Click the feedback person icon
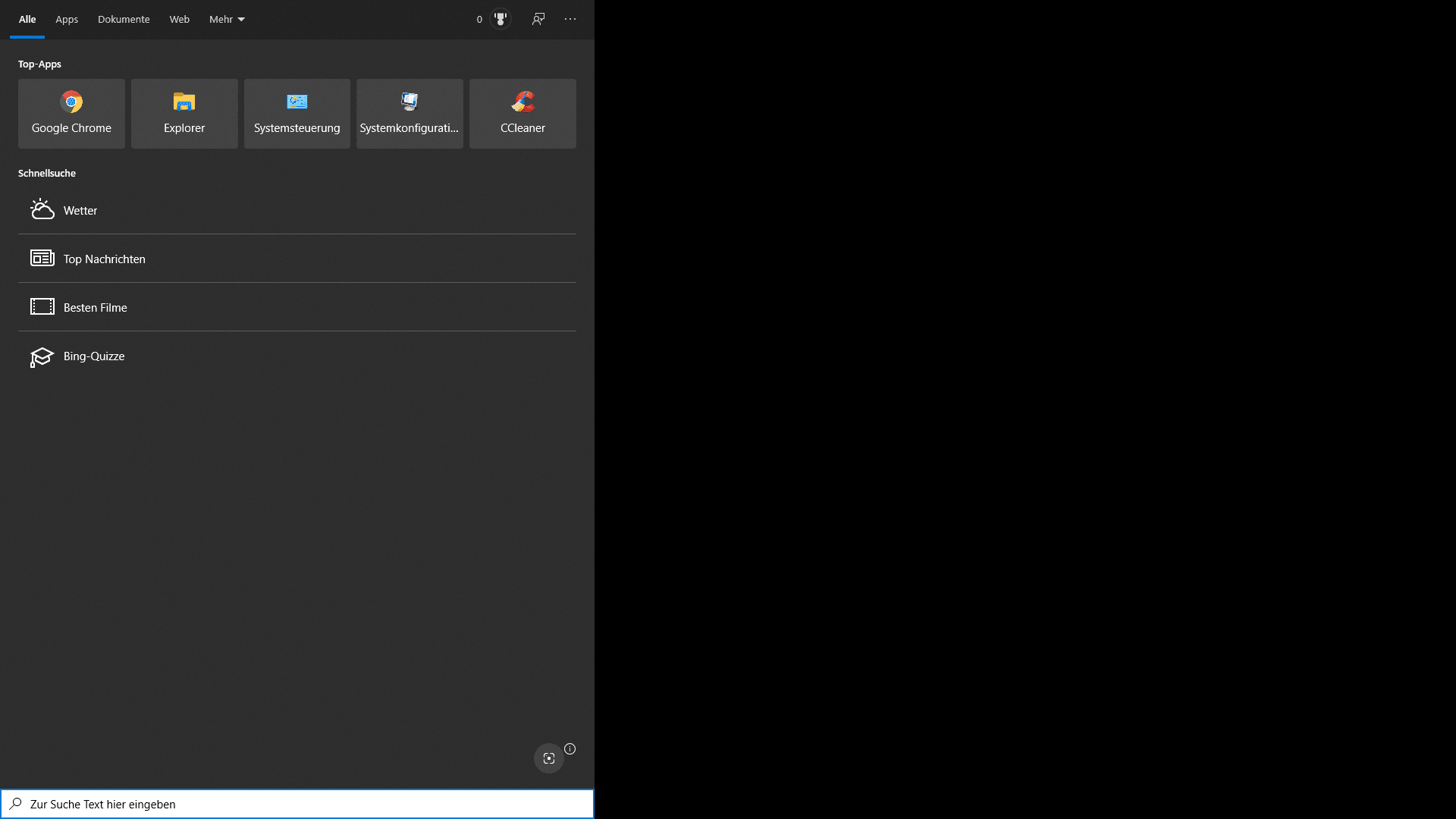 tap(538, 19)
